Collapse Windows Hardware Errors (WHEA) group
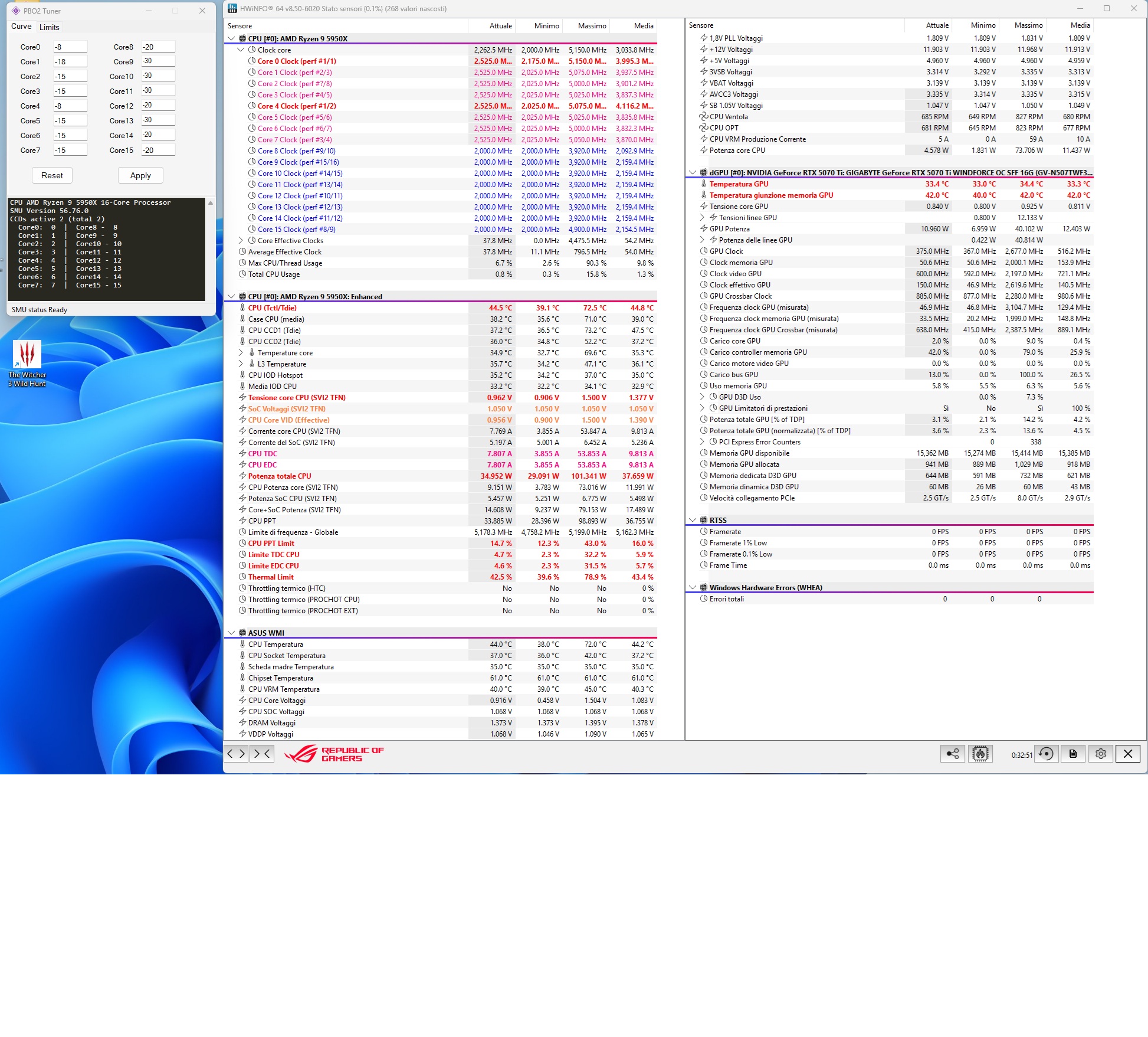 [x=692, y=588]
